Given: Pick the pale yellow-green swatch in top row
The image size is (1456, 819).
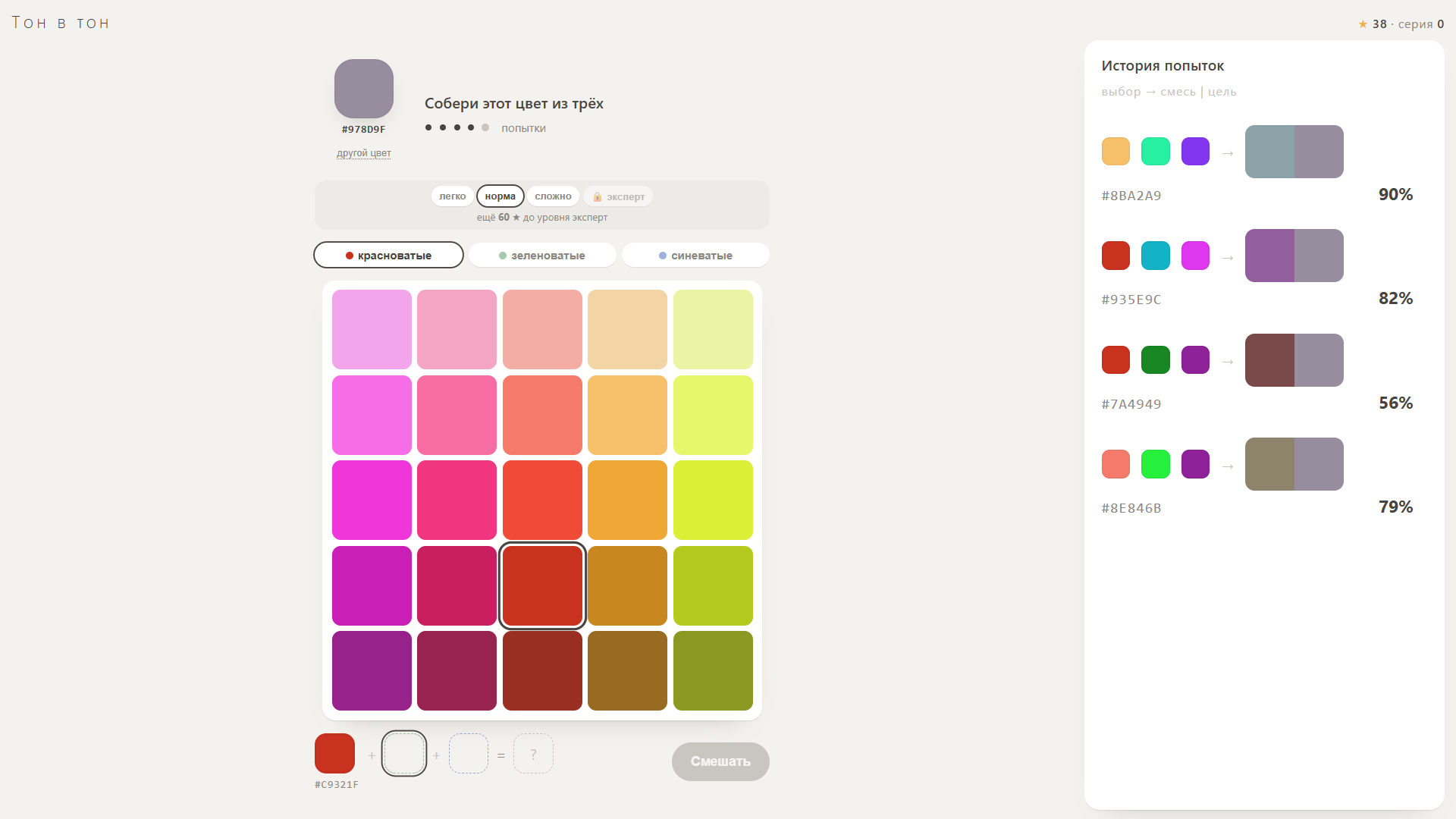Looking at the screenshot, I should (x=713, y=330).
